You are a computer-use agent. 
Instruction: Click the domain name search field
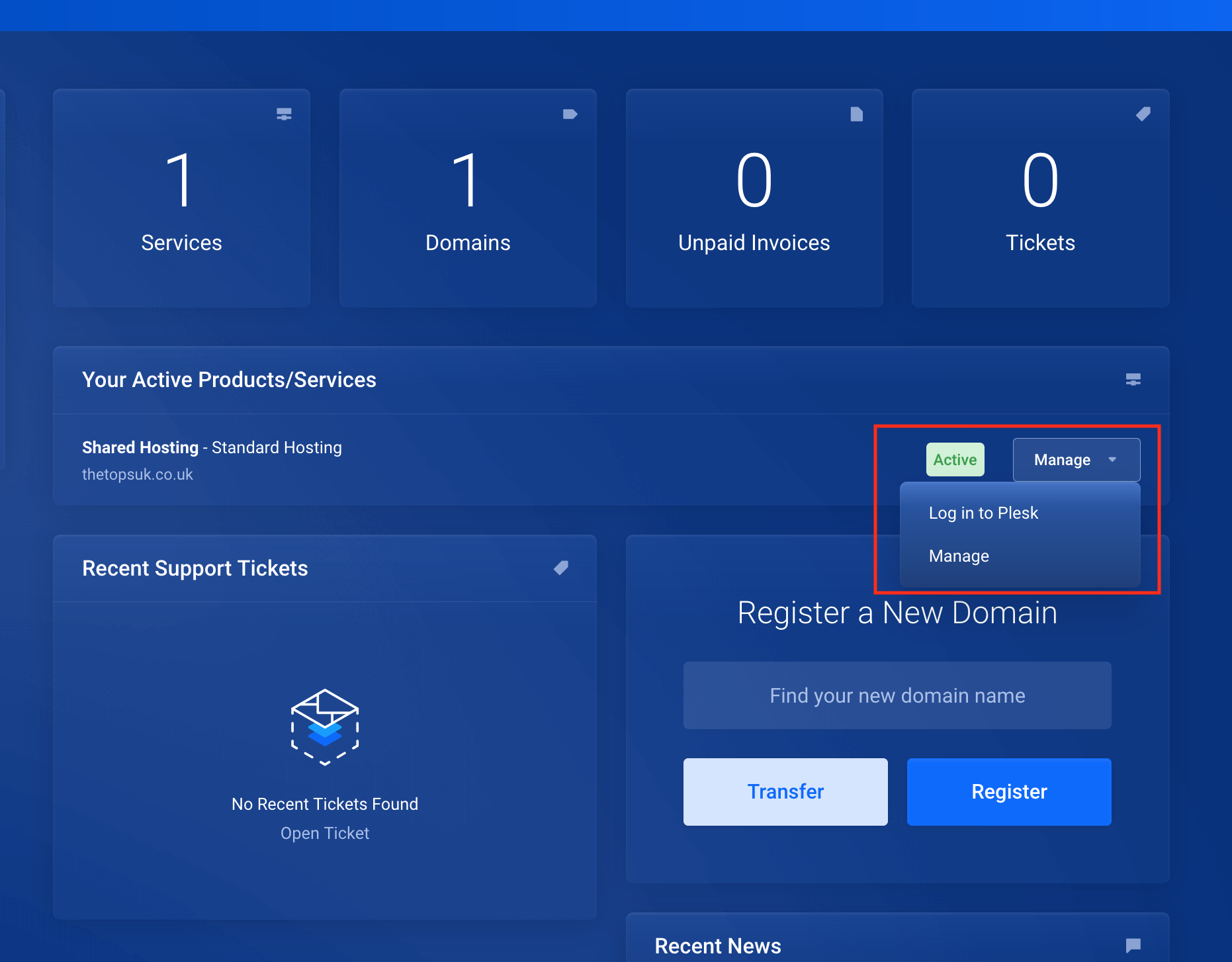point(897,695)
